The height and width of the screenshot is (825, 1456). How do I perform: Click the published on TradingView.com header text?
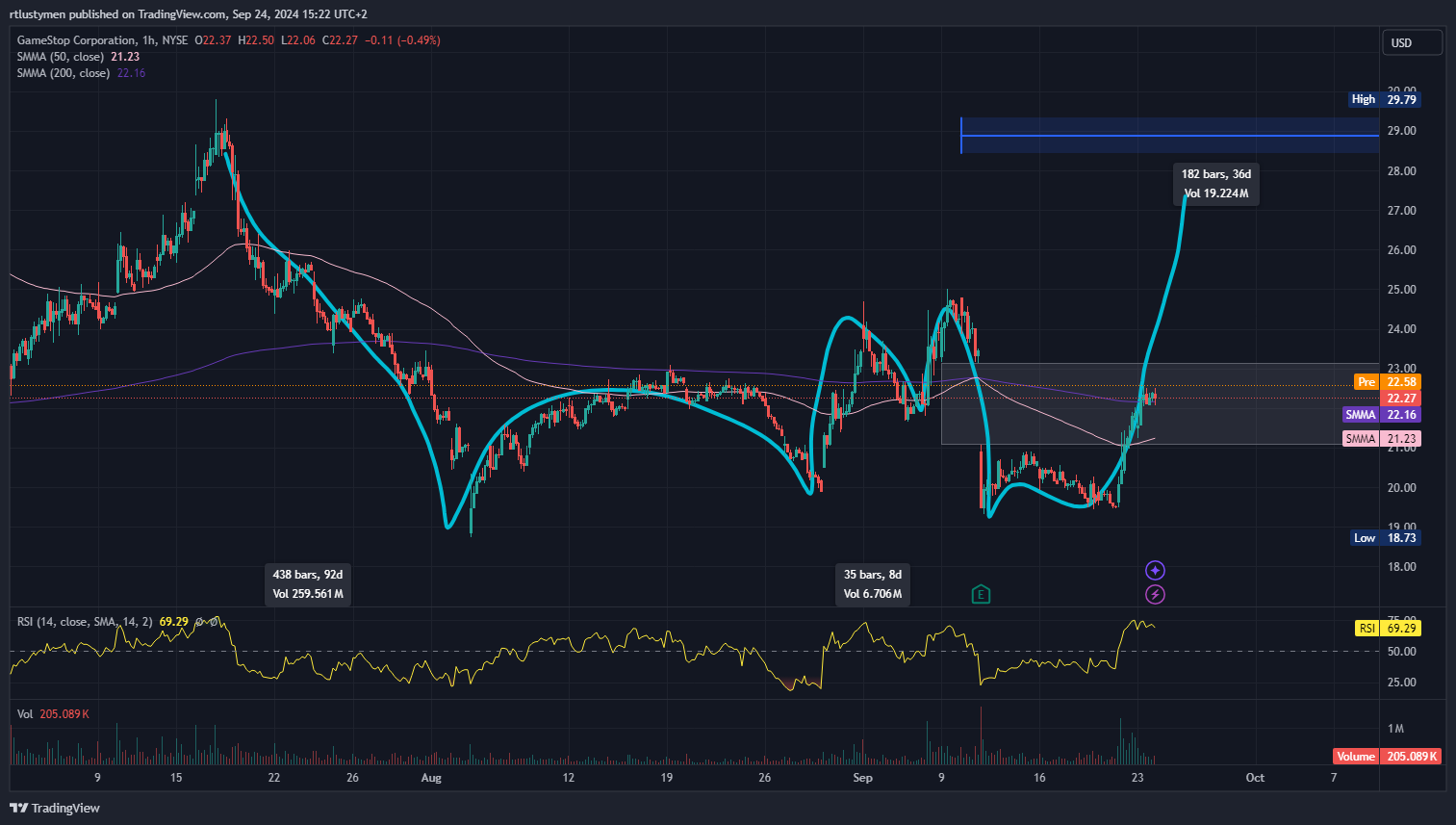click(x=148, y=14)
